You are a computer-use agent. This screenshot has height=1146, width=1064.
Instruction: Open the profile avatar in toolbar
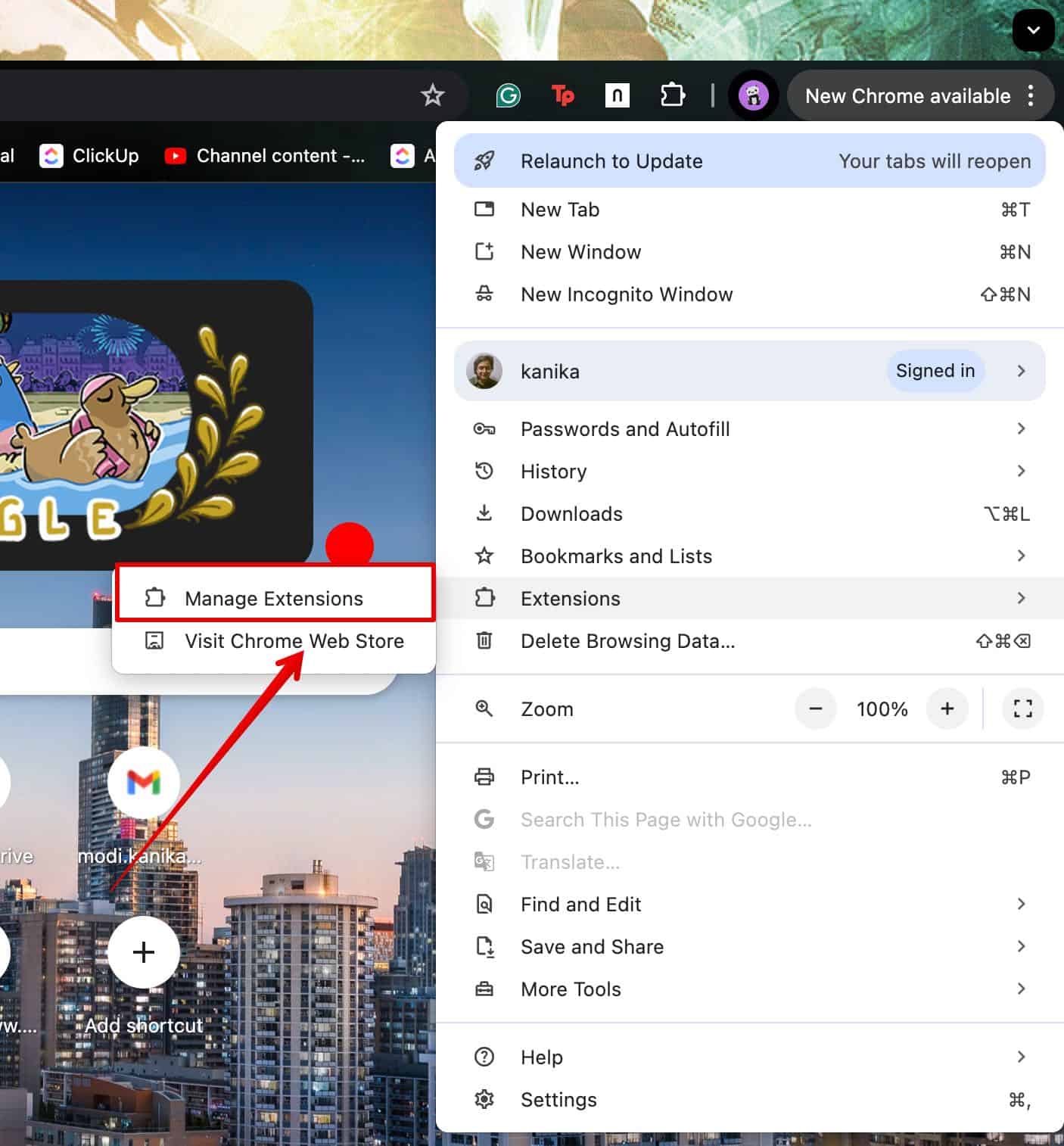753,95
